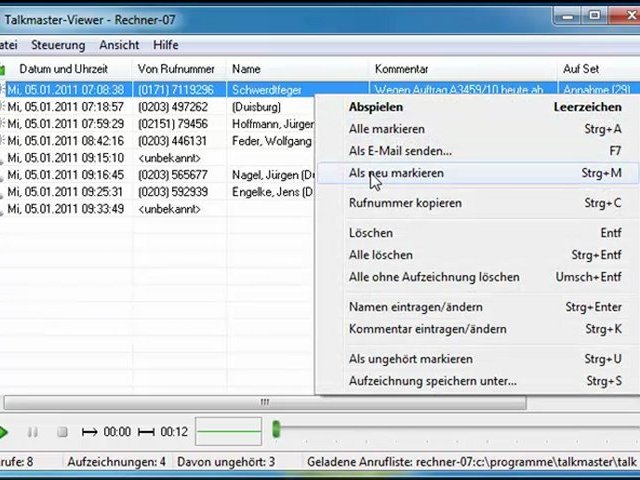Open the Ansicht menu

(119, 45)
